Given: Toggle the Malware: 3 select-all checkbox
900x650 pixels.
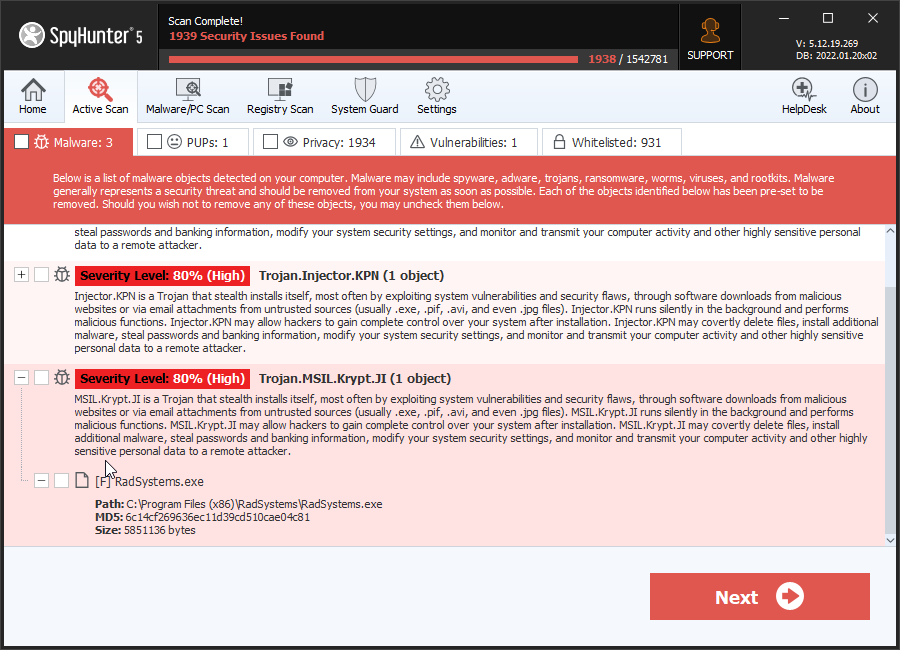Looking at the screenshot, I should click(21, 142).
